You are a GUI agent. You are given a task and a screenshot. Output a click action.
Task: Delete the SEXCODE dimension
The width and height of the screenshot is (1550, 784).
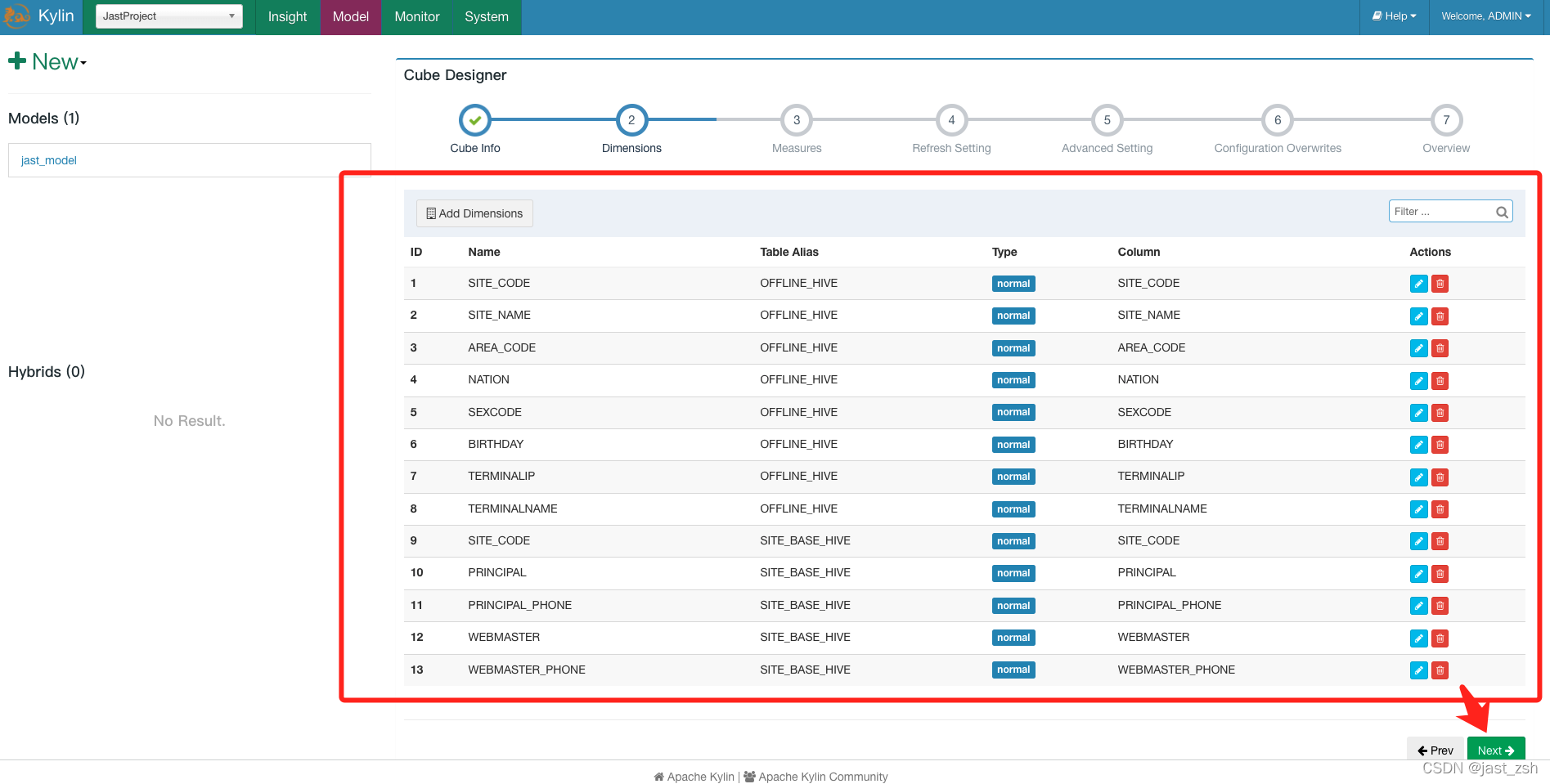(x=1440, y=413)
